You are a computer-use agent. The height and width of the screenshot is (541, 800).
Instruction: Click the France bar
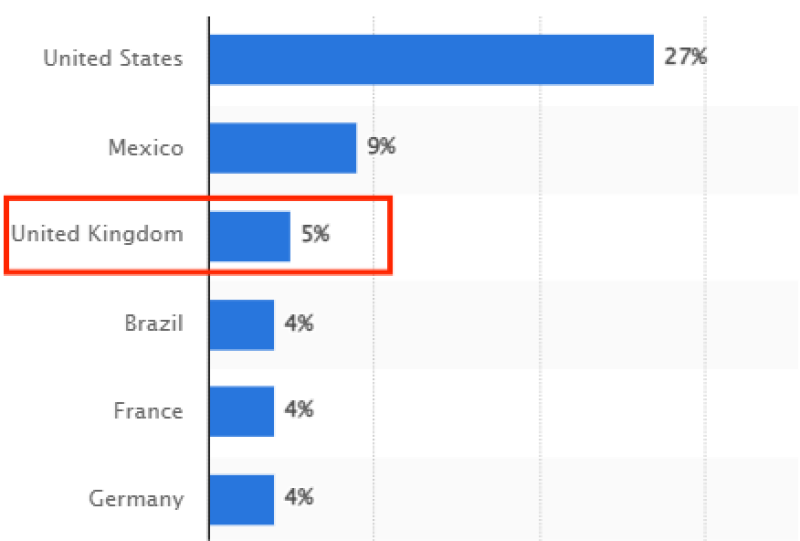click(x=242, y=411)
